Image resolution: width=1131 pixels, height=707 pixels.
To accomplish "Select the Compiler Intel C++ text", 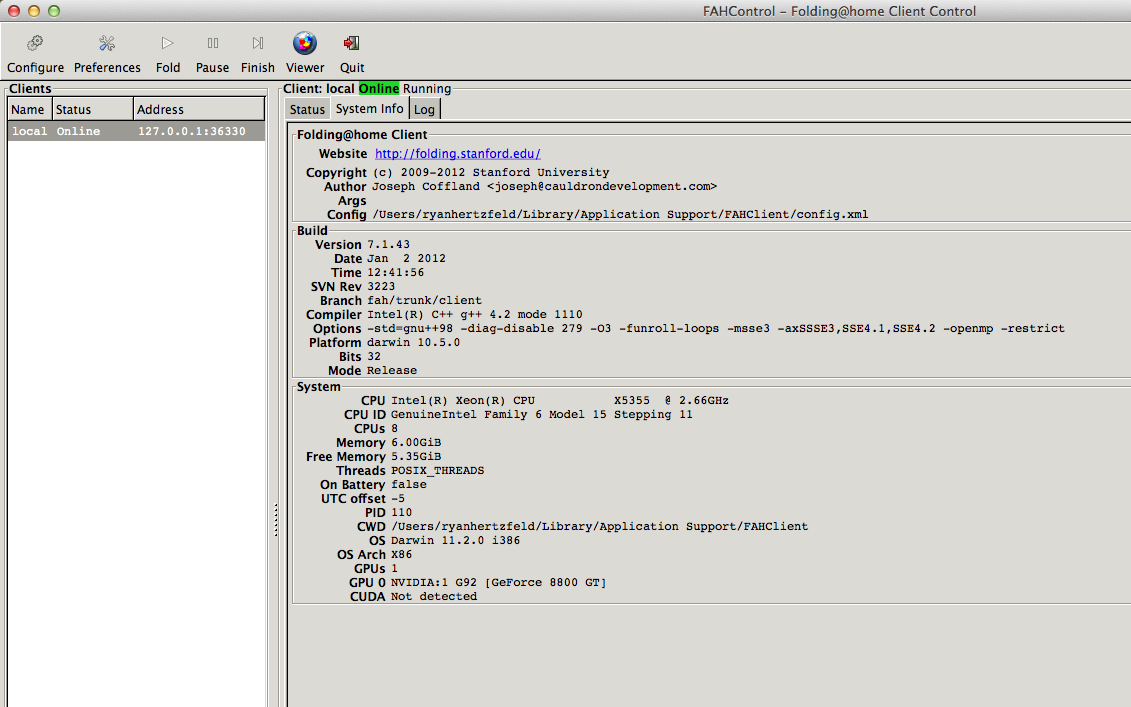I will 475,315.
